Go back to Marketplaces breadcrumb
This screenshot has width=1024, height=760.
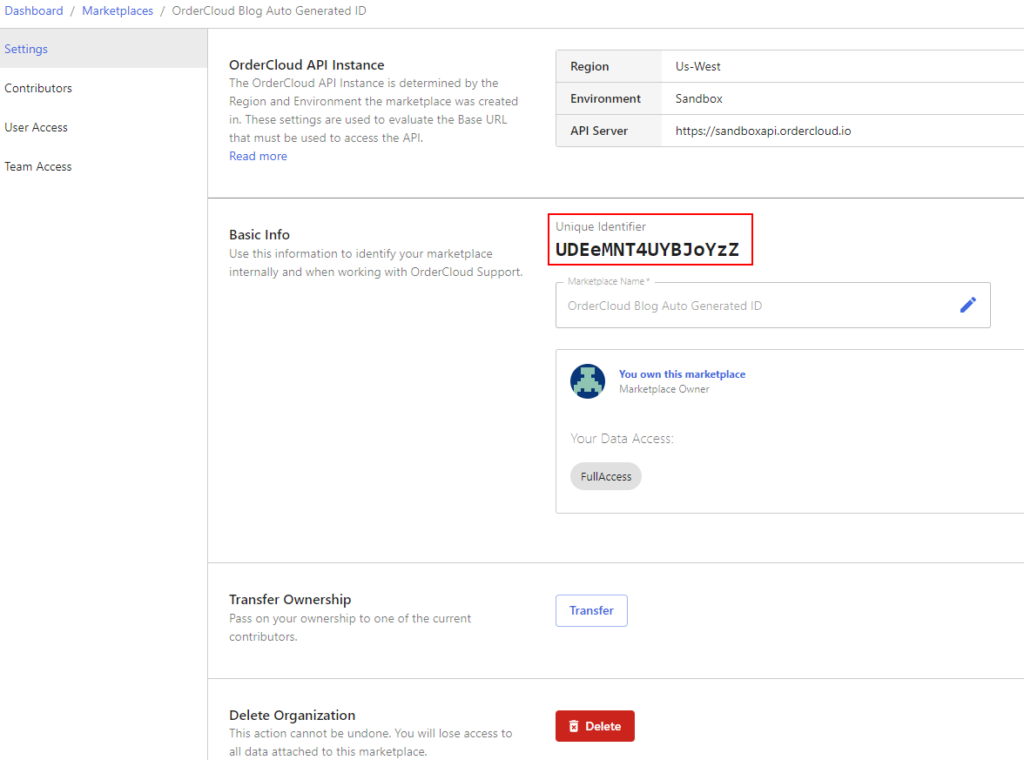[118, 11]
